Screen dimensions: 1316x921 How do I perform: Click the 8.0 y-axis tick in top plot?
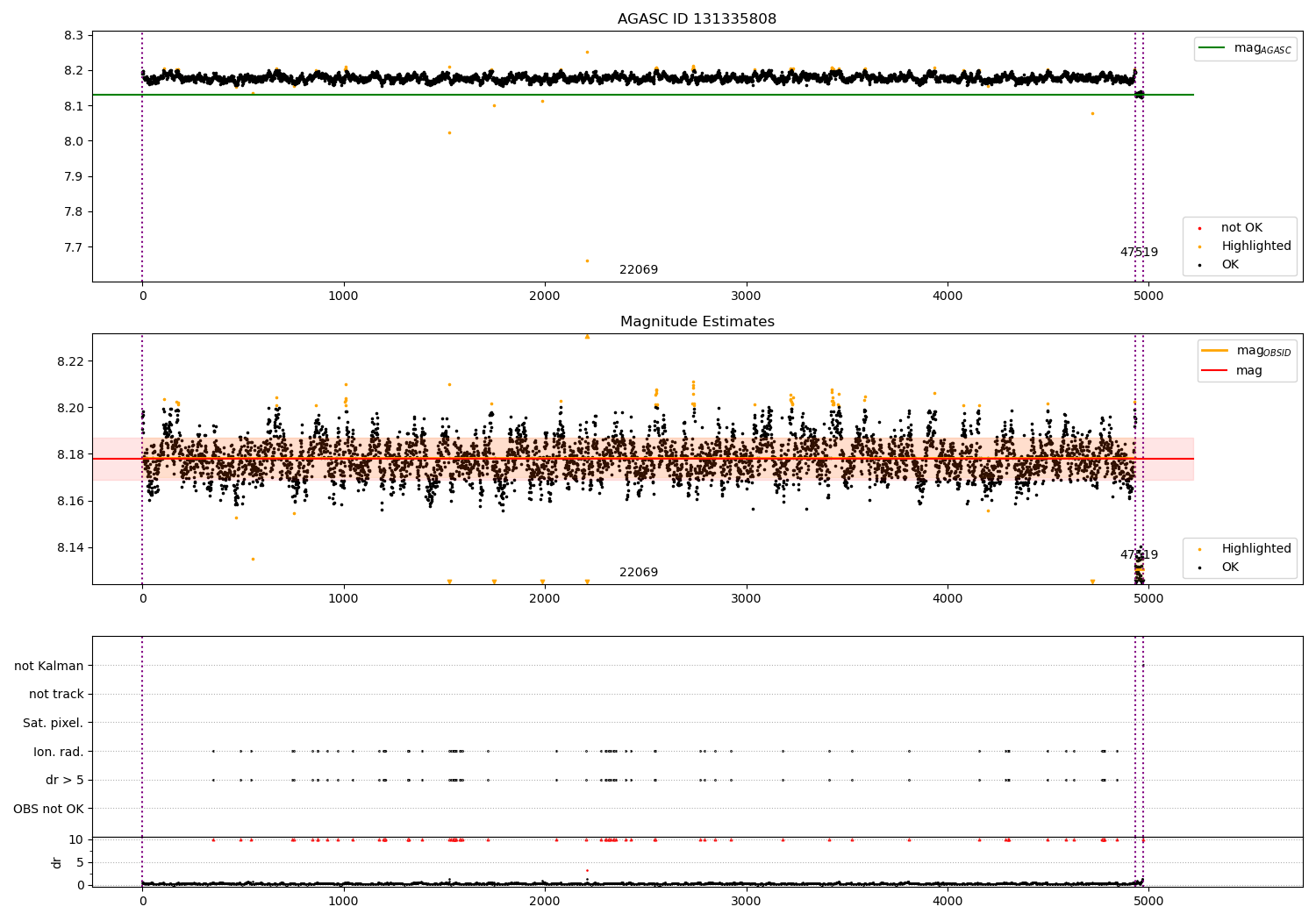[74, 141]
